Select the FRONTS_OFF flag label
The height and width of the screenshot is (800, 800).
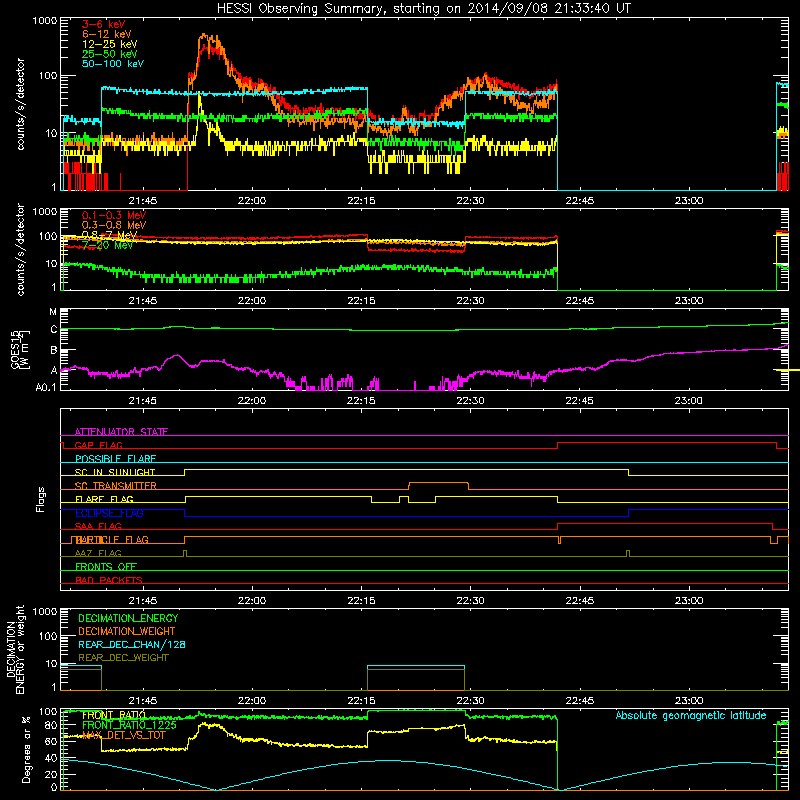106,567
